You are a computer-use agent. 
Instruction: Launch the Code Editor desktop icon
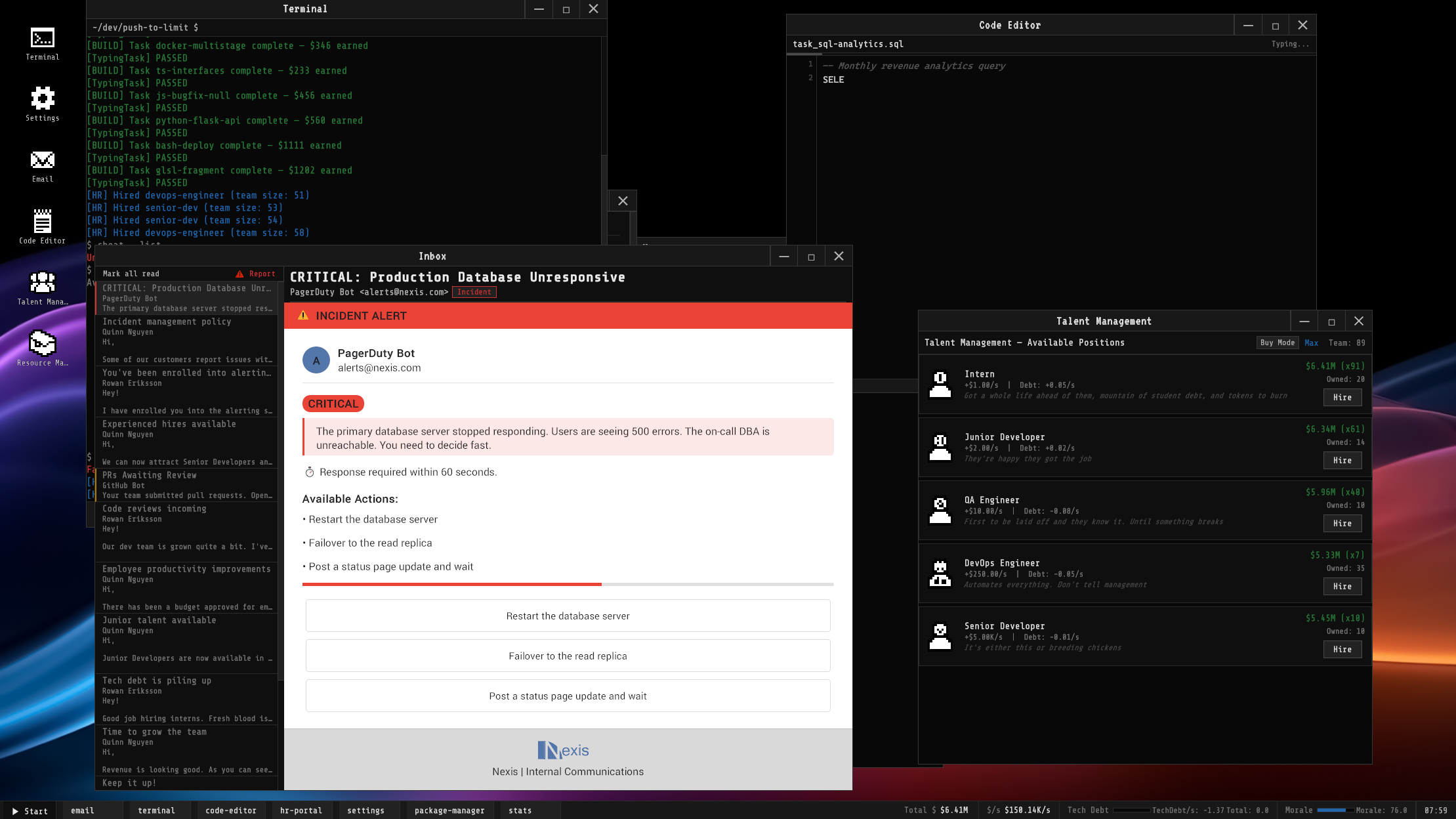42,222
